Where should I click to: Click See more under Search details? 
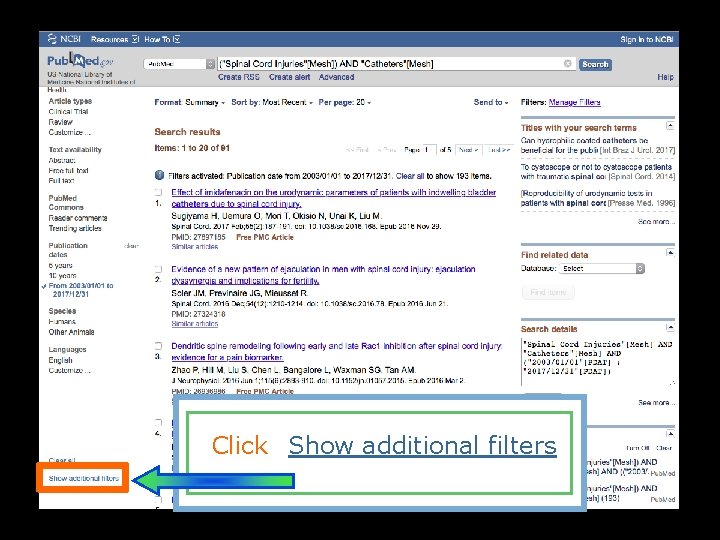pos(656,403)
